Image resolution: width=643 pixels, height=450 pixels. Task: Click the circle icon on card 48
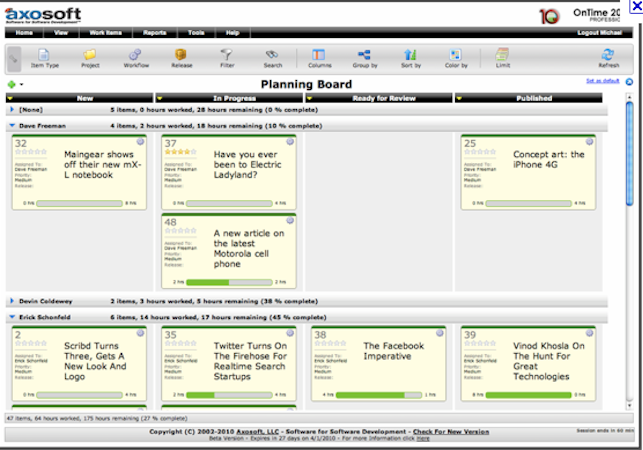click(x=290, y=221)
